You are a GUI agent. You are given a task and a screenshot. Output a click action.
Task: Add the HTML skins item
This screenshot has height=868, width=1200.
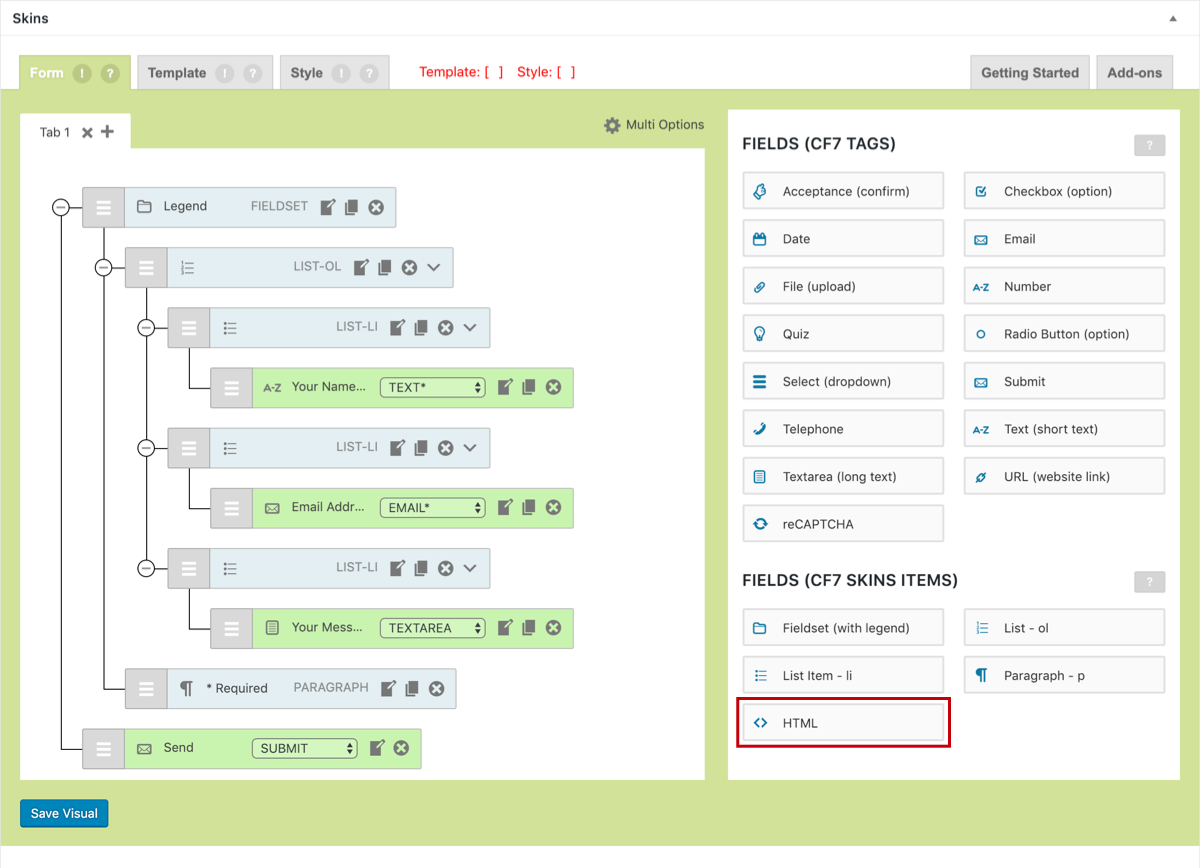843,723
